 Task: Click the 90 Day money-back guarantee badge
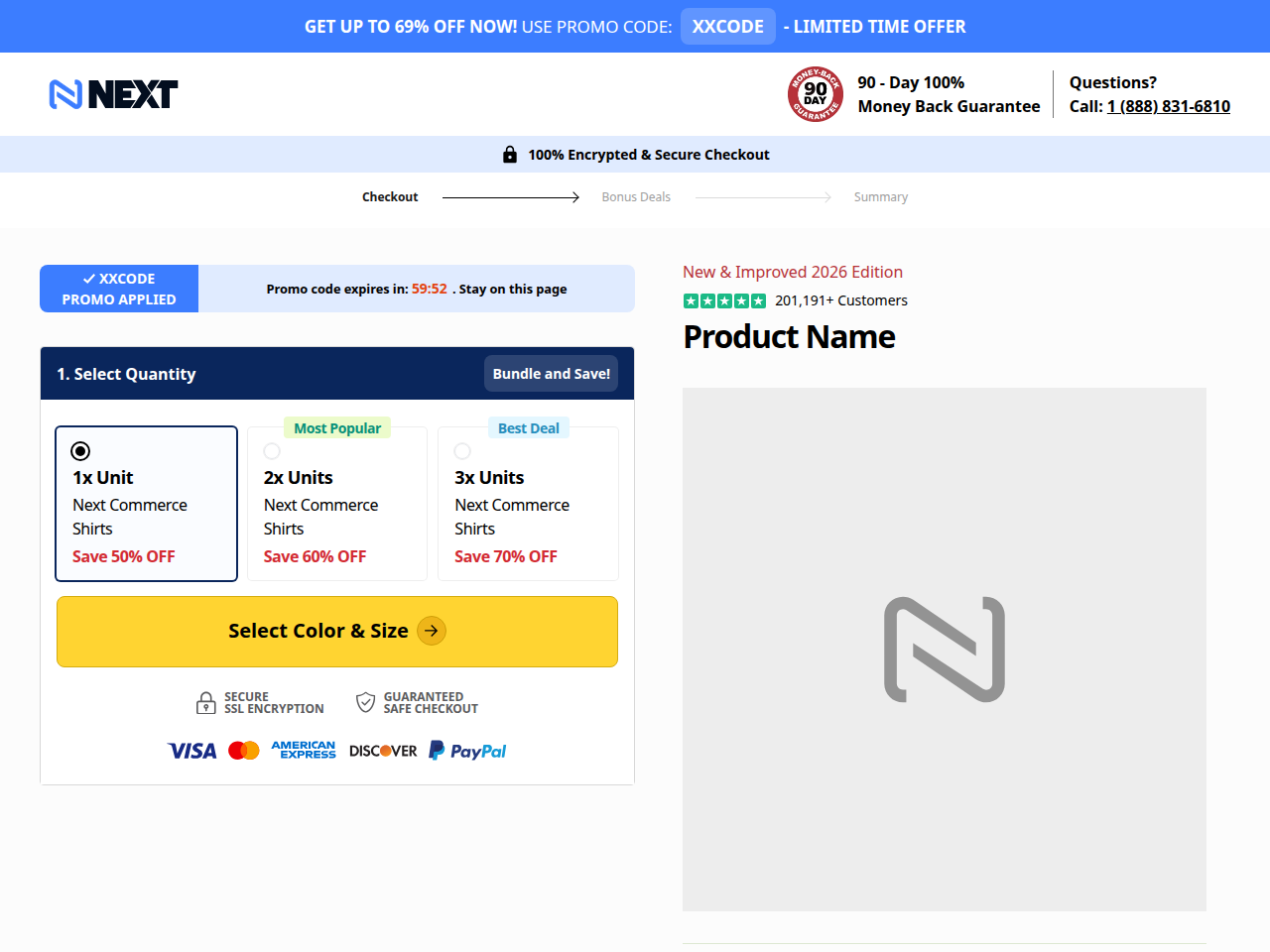coord(816,94)
